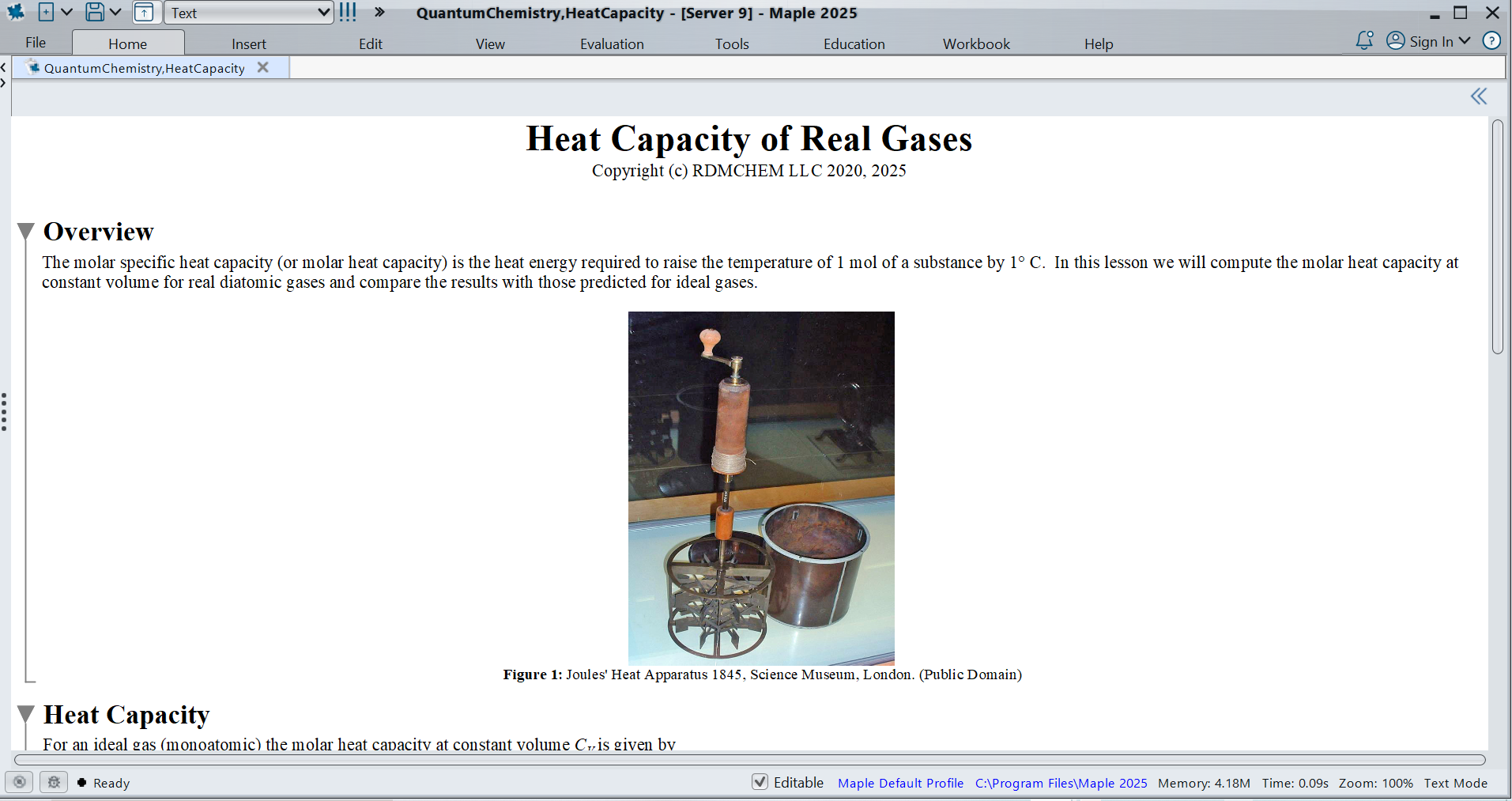
Task: Open Maple help
Action: tap(1492, 40)
